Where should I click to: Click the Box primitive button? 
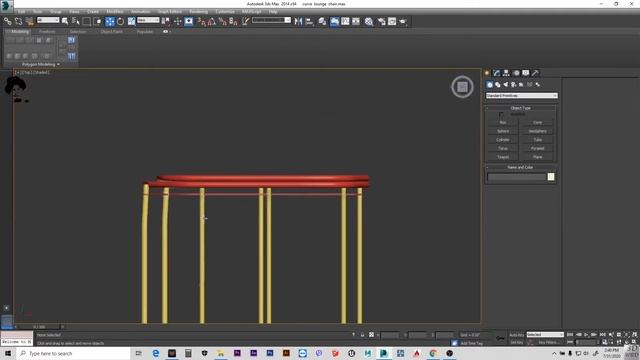tap(503, 122)
